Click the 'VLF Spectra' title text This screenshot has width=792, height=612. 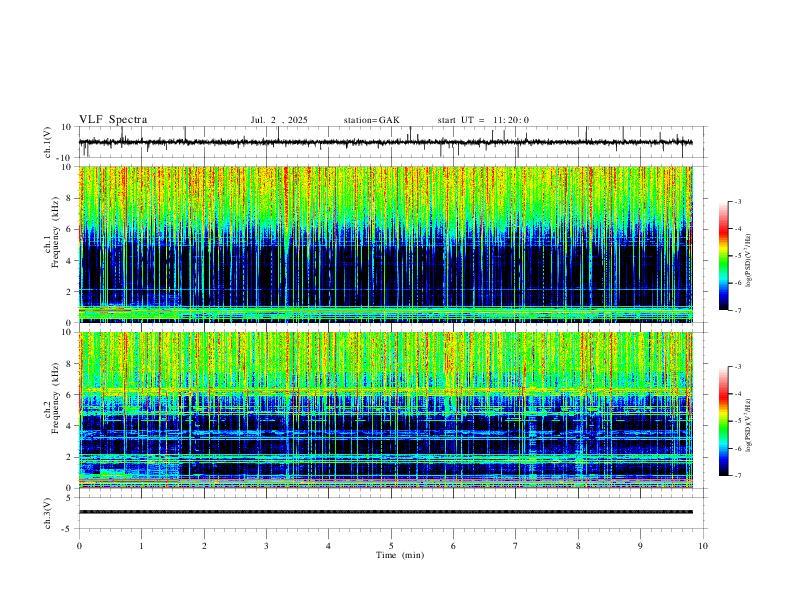tap(113, 120)
